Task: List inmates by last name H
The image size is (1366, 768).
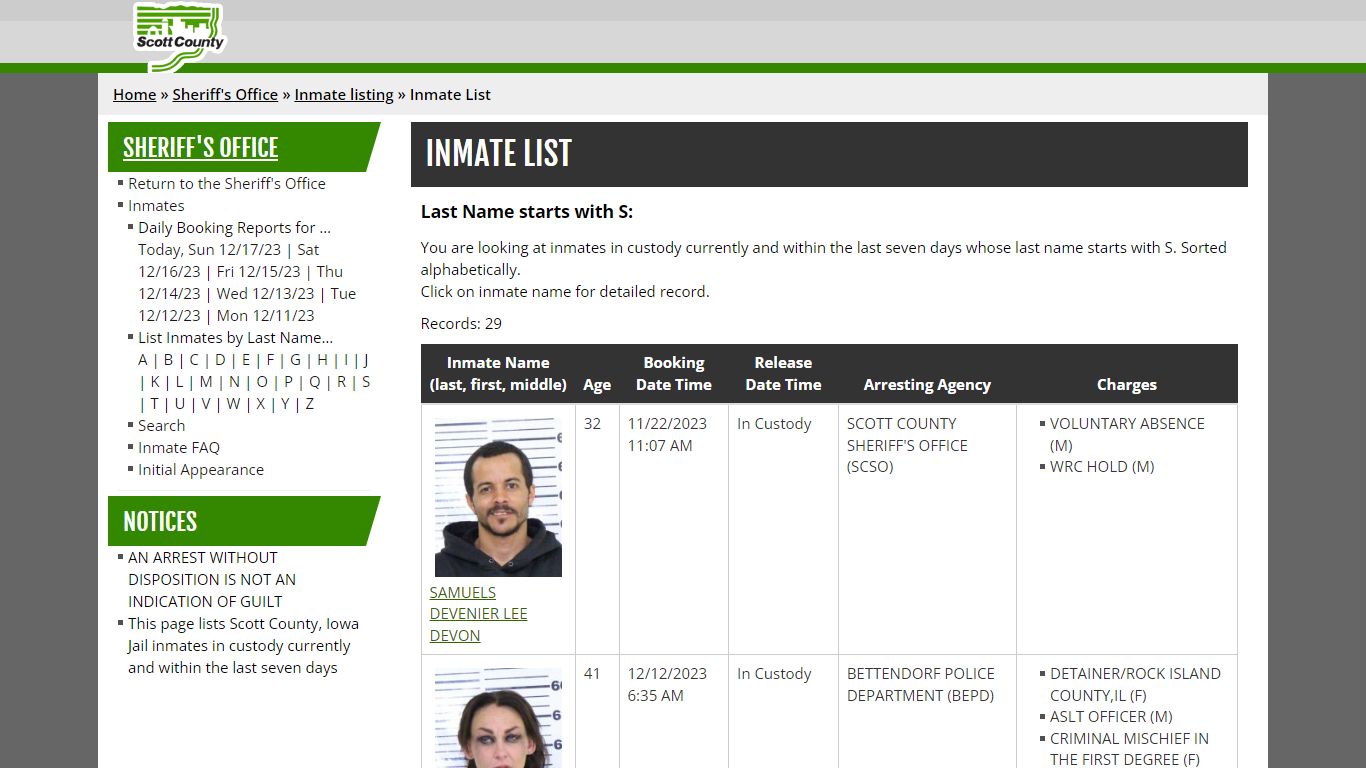Action: click(322, 359)
